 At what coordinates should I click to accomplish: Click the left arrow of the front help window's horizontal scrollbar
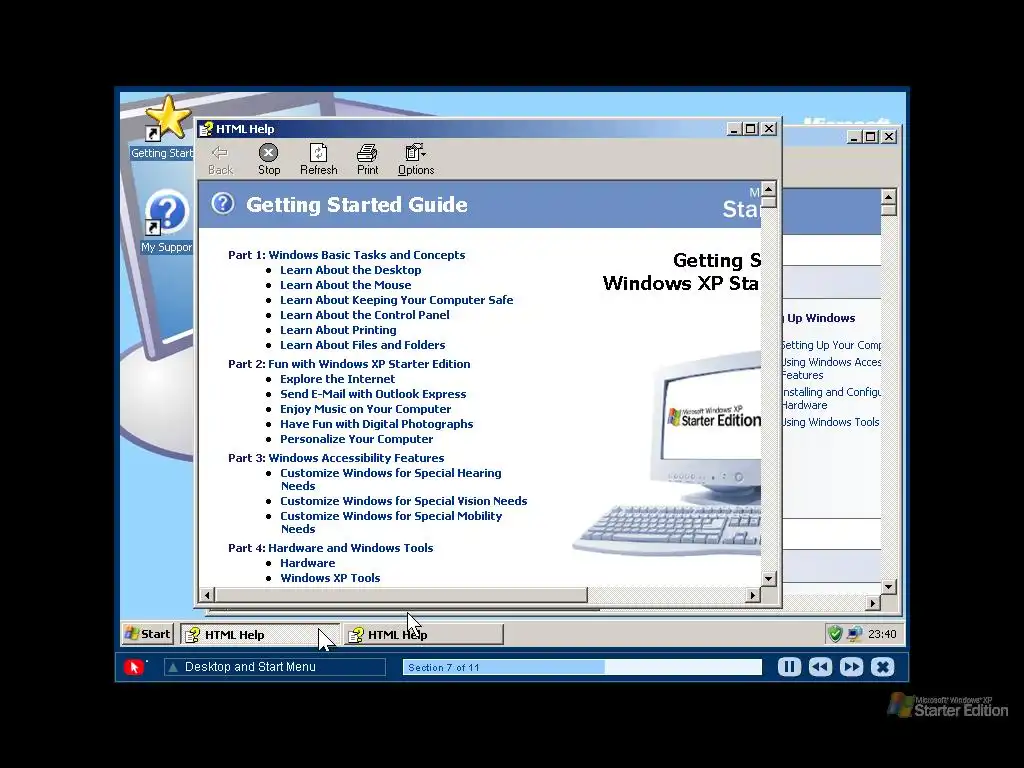click(208, 595)
